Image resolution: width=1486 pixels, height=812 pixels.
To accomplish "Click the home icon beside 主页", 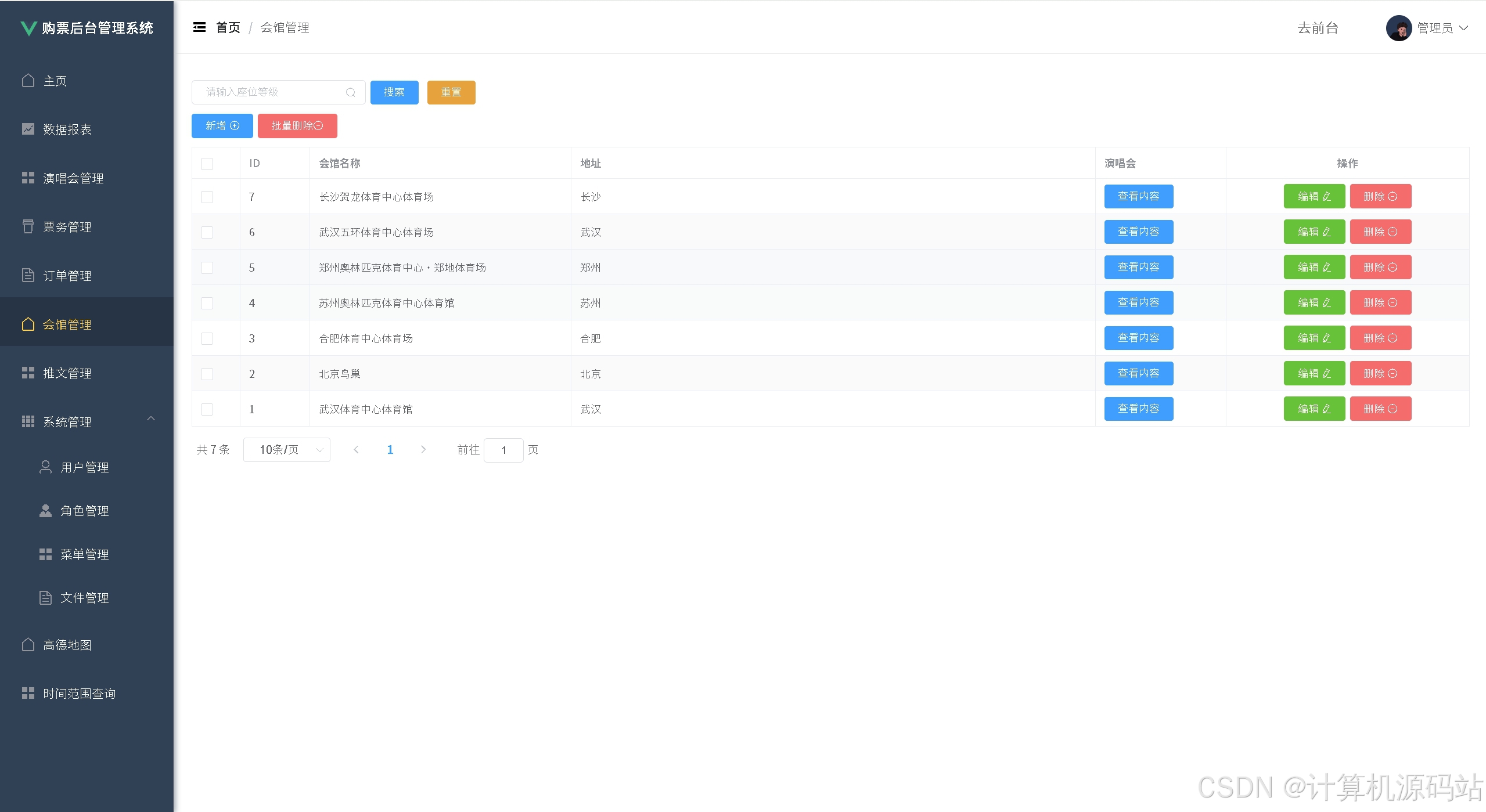I will click(28, 81).
